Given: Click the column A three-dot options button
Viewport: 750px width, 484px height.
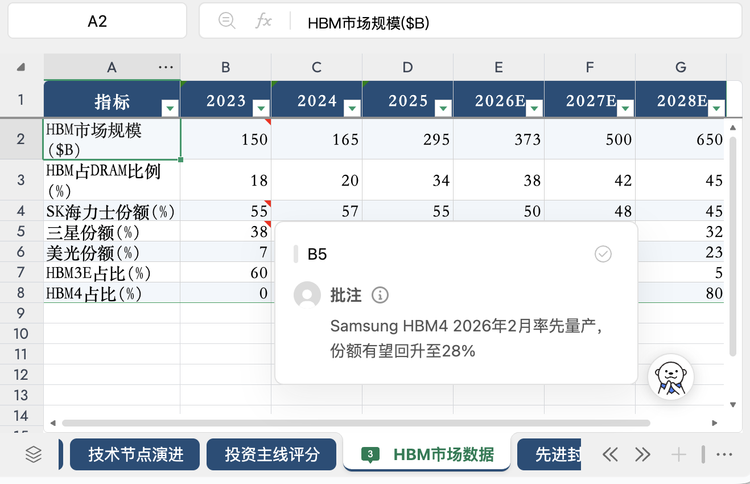Looking at the screenshot, I should 165,67.
